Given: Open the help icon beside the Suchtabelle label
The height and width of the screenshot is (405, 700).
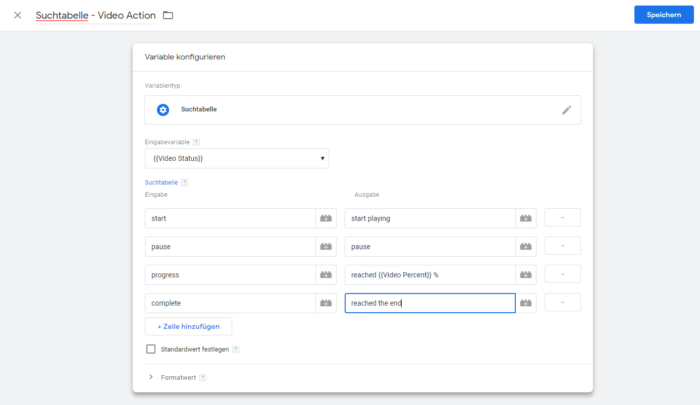Looking at the screenshot, I should coord(185,182).
